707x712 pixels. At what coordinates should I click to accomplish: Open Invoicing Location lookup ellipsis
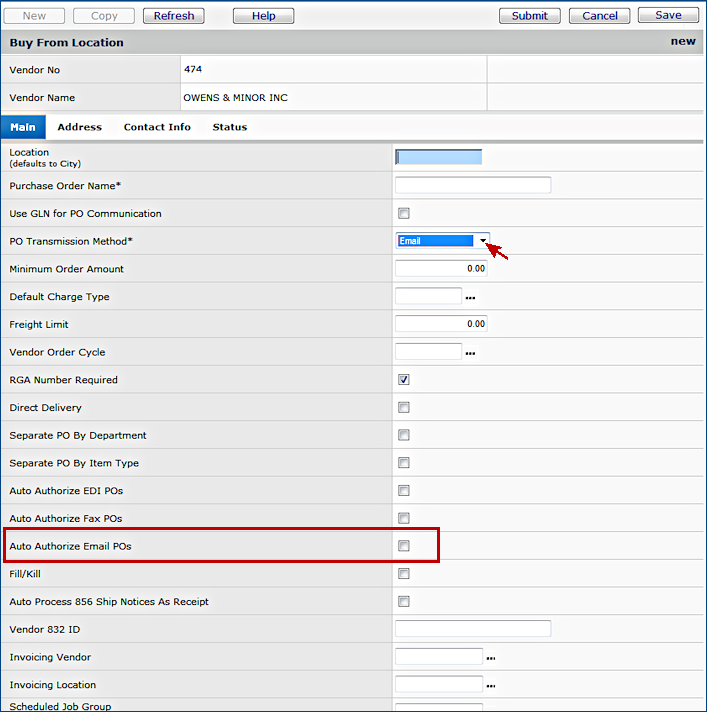491,686
